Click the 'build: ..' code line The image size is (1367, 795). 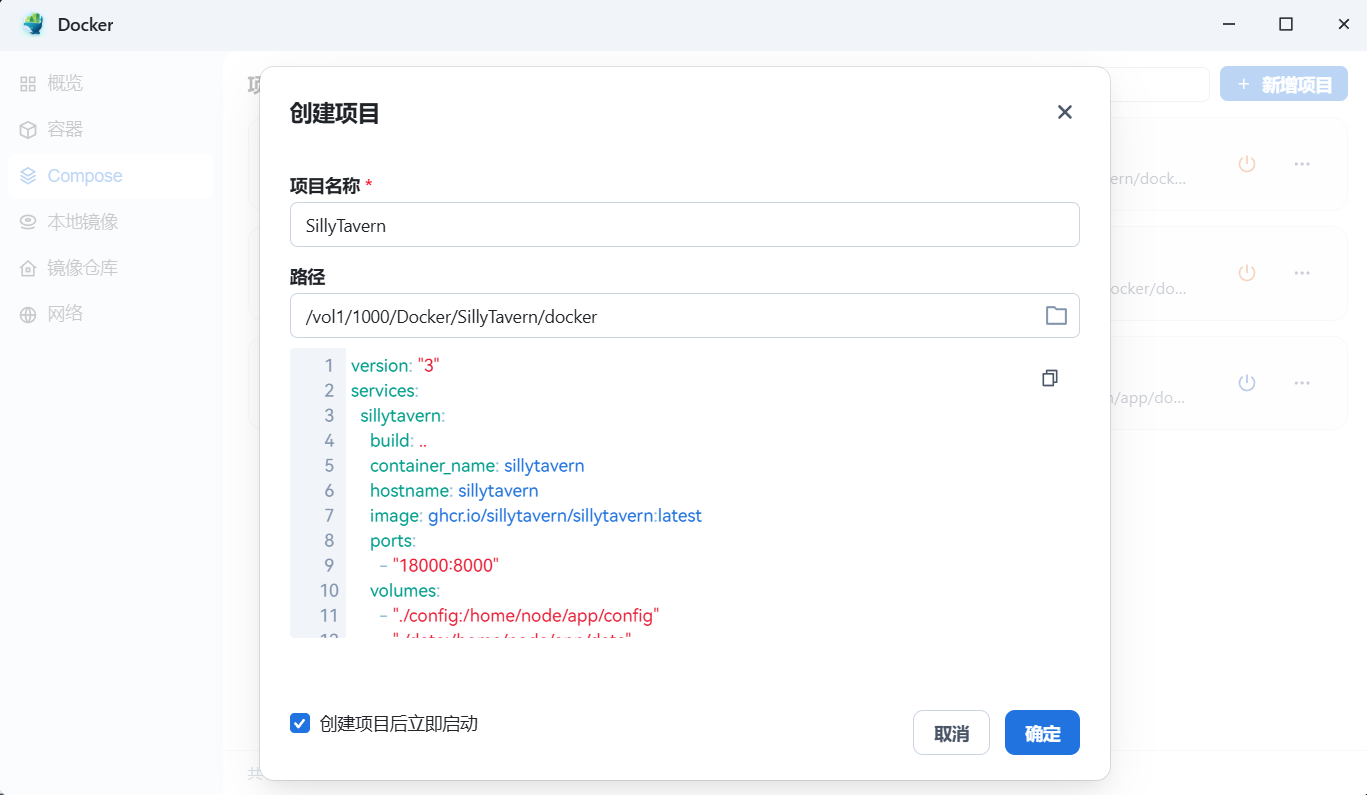399,441
